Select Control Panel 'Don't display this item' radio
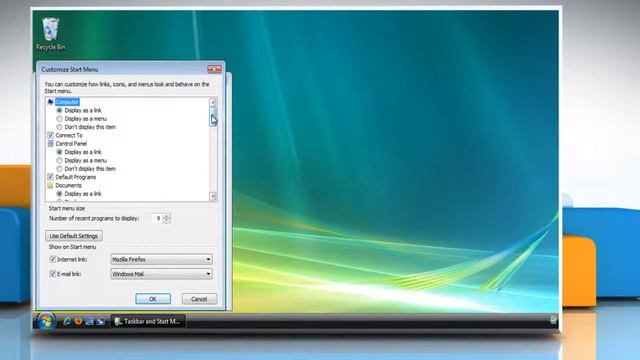The height and width of the screenshot is (360, 640). pos(60,169)
